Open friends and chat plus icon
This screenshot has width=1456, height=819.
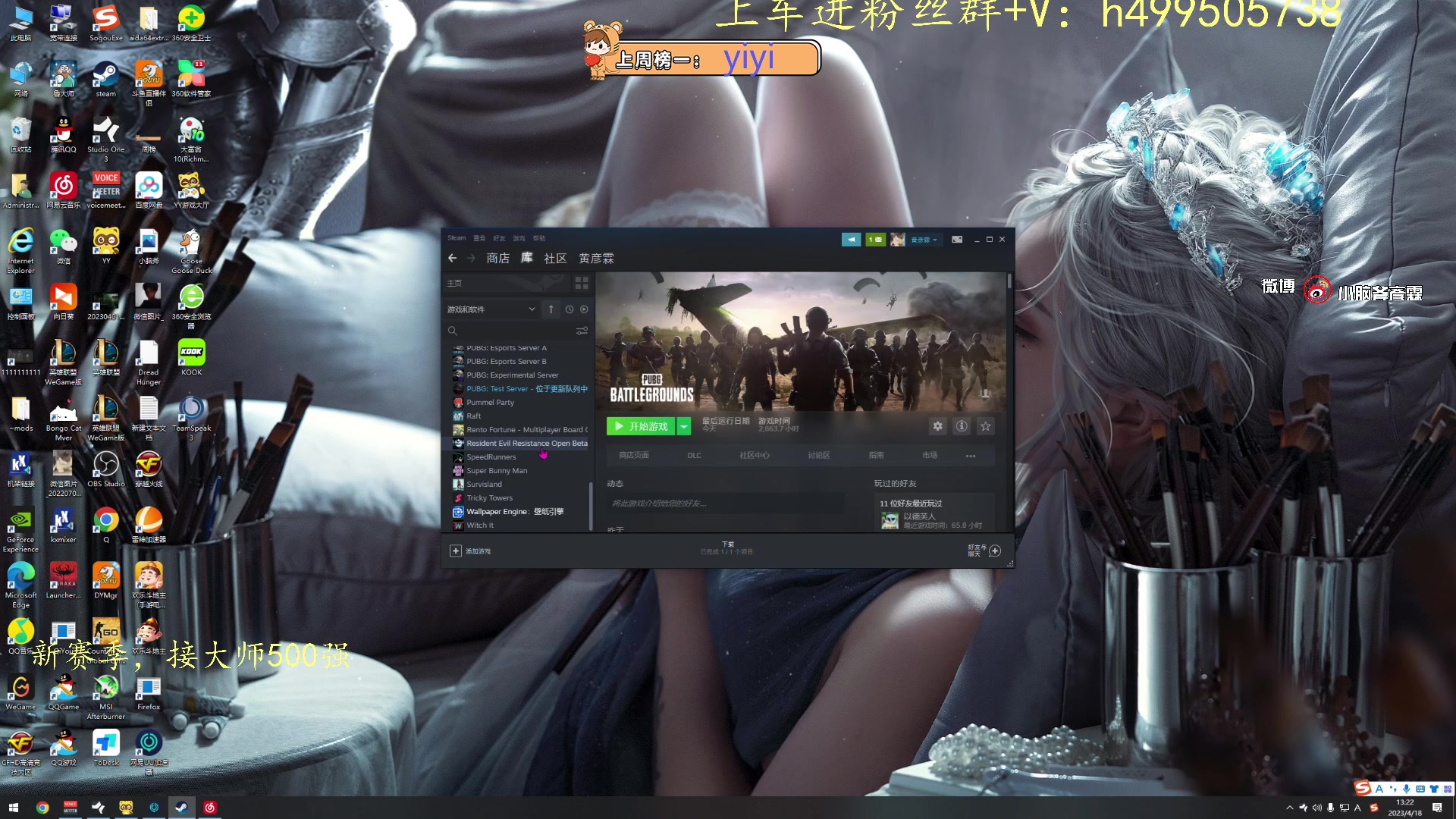pos(995,551)
